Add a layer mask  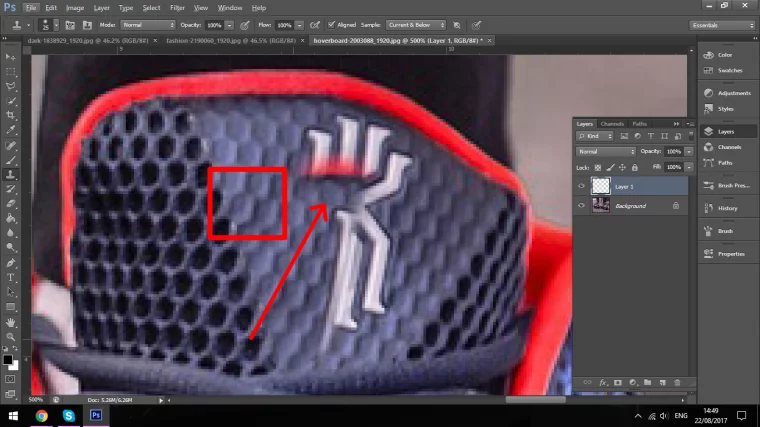click(618, 382)
